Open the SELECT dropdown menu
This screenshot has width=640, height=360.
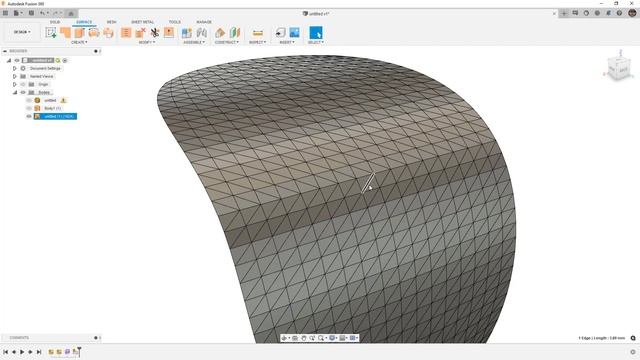[316, 42]
